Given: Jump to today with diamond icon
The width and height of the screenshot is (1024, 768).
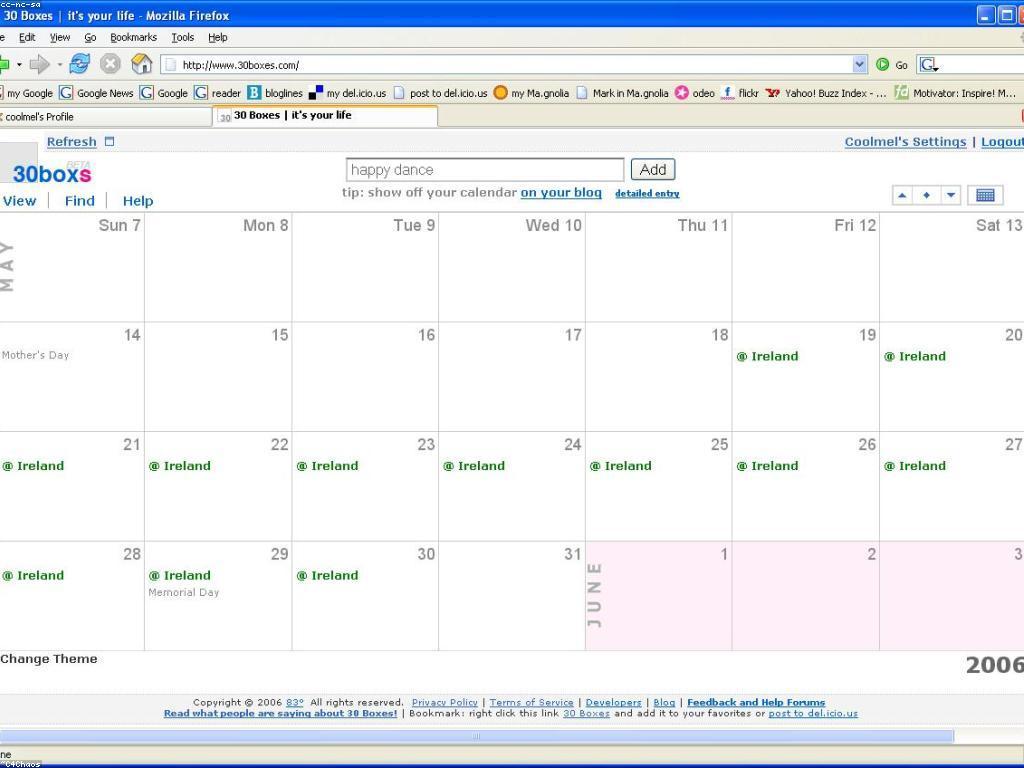Looking at the screenshot, I should tap(926, 195).
